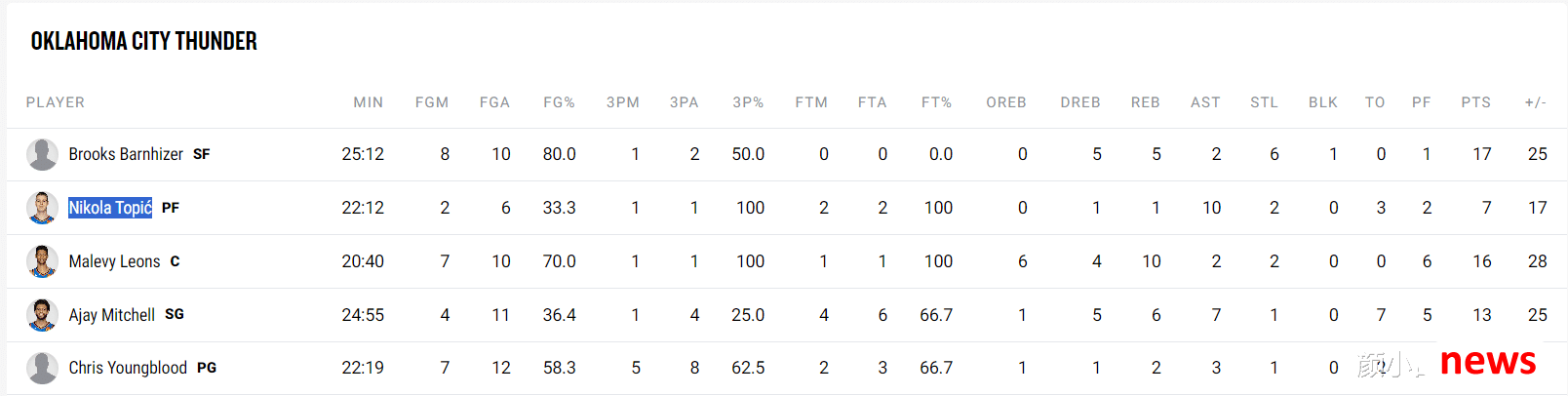The height and width of the screenshot is (396, 1568).
Task: Open Malevy Leons player link
Action: pos(114,261)
